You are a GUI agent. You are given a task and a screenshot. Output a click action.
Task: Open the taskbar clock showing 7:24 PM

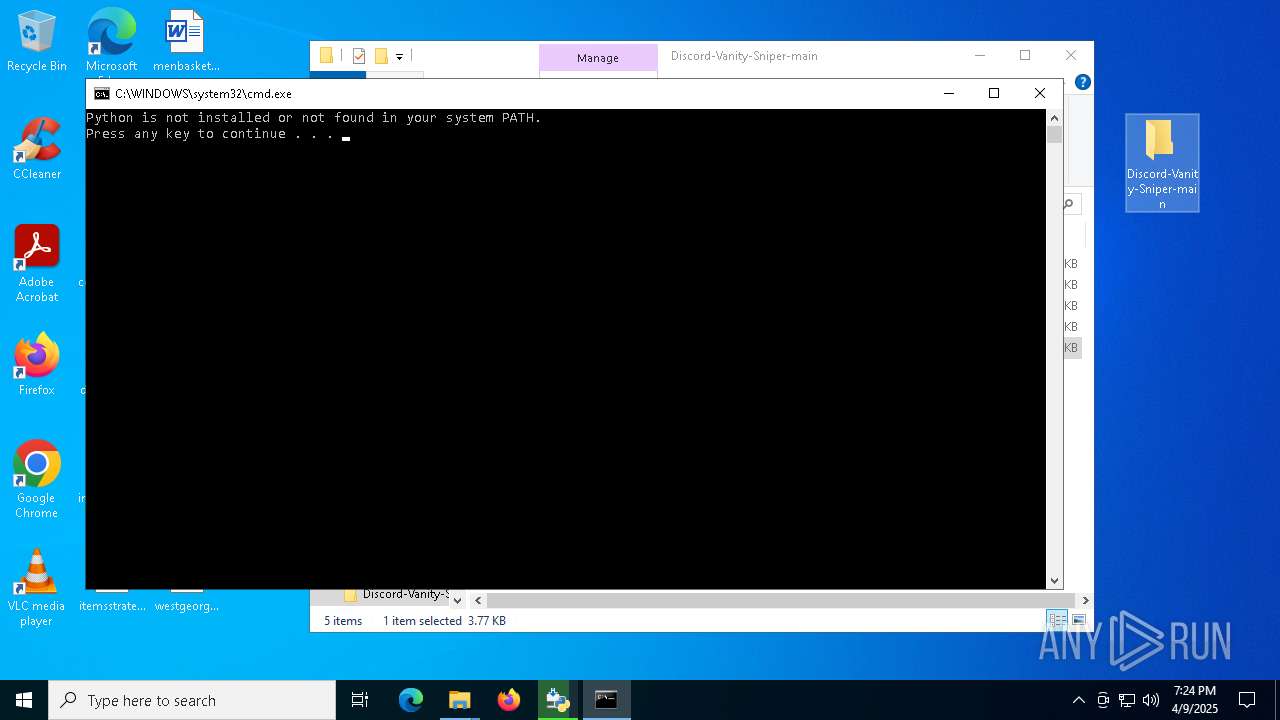[x=1195, y=700]
